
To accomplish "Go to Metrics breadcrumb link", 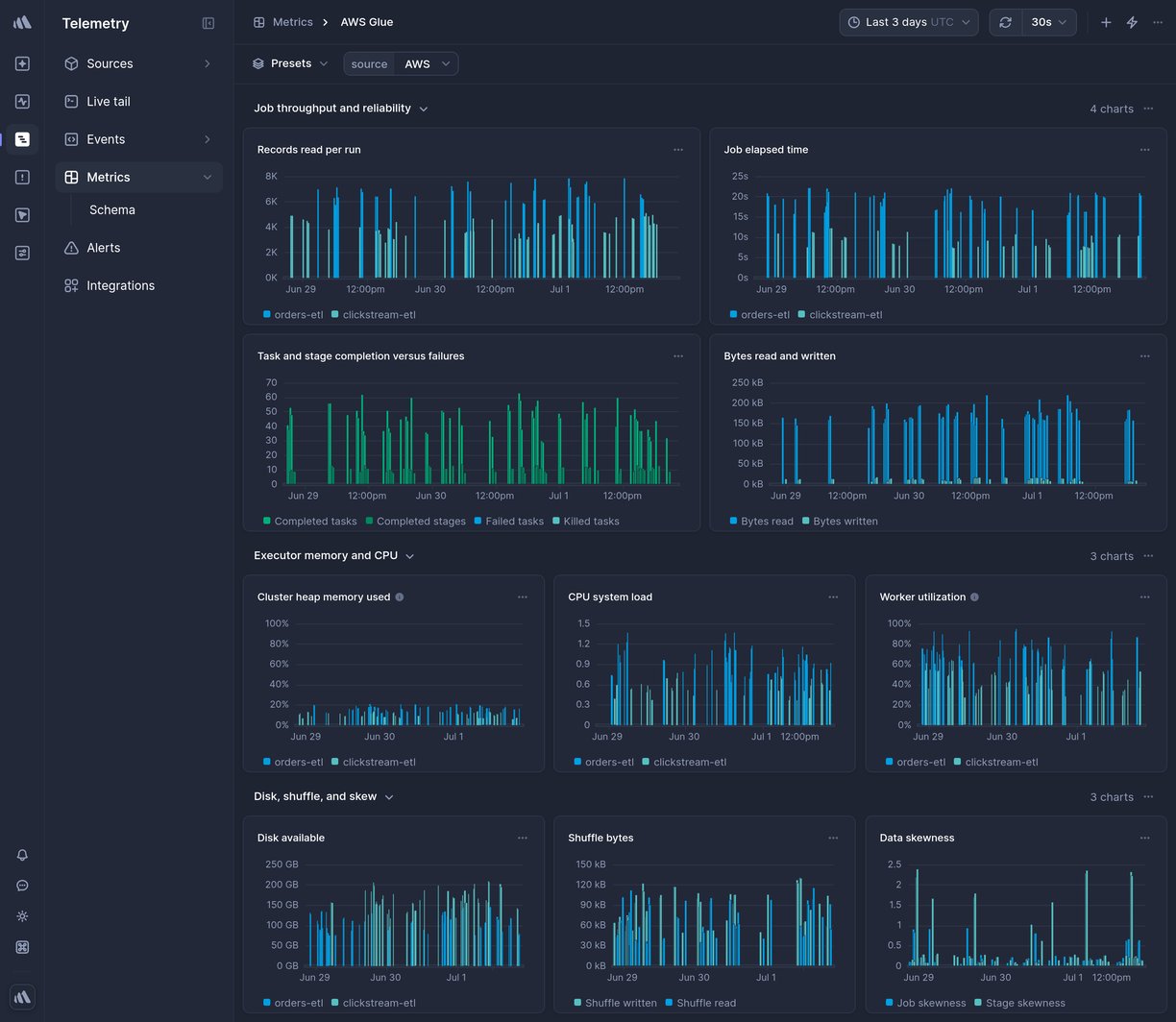I will point(292,22).
